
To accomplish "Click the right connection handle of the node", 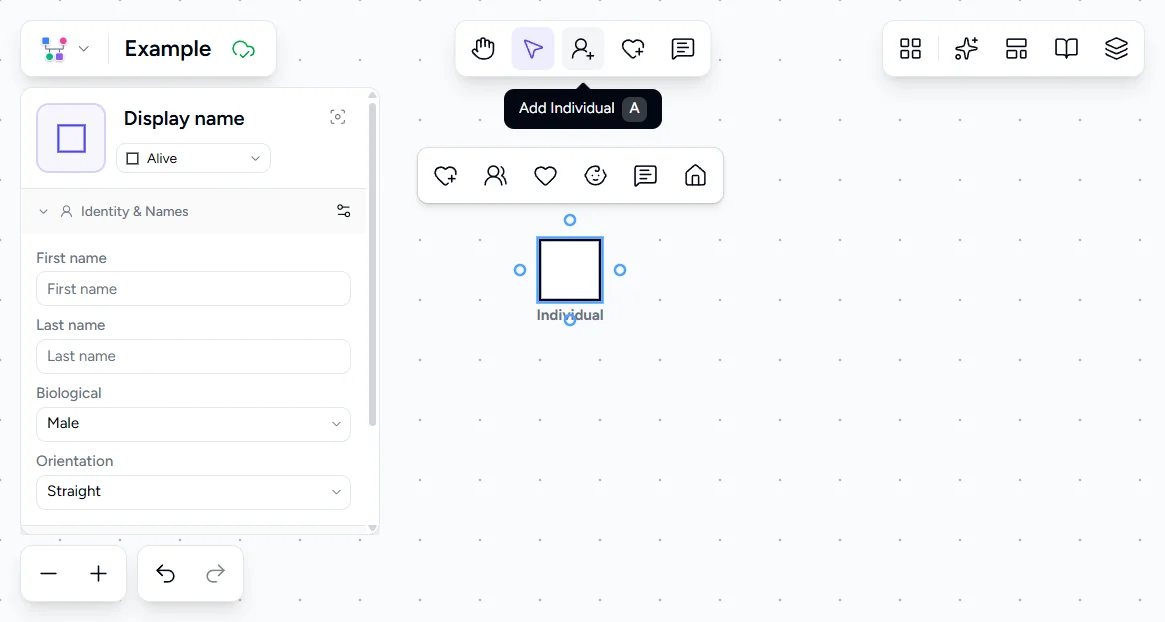I will (620, 270).
